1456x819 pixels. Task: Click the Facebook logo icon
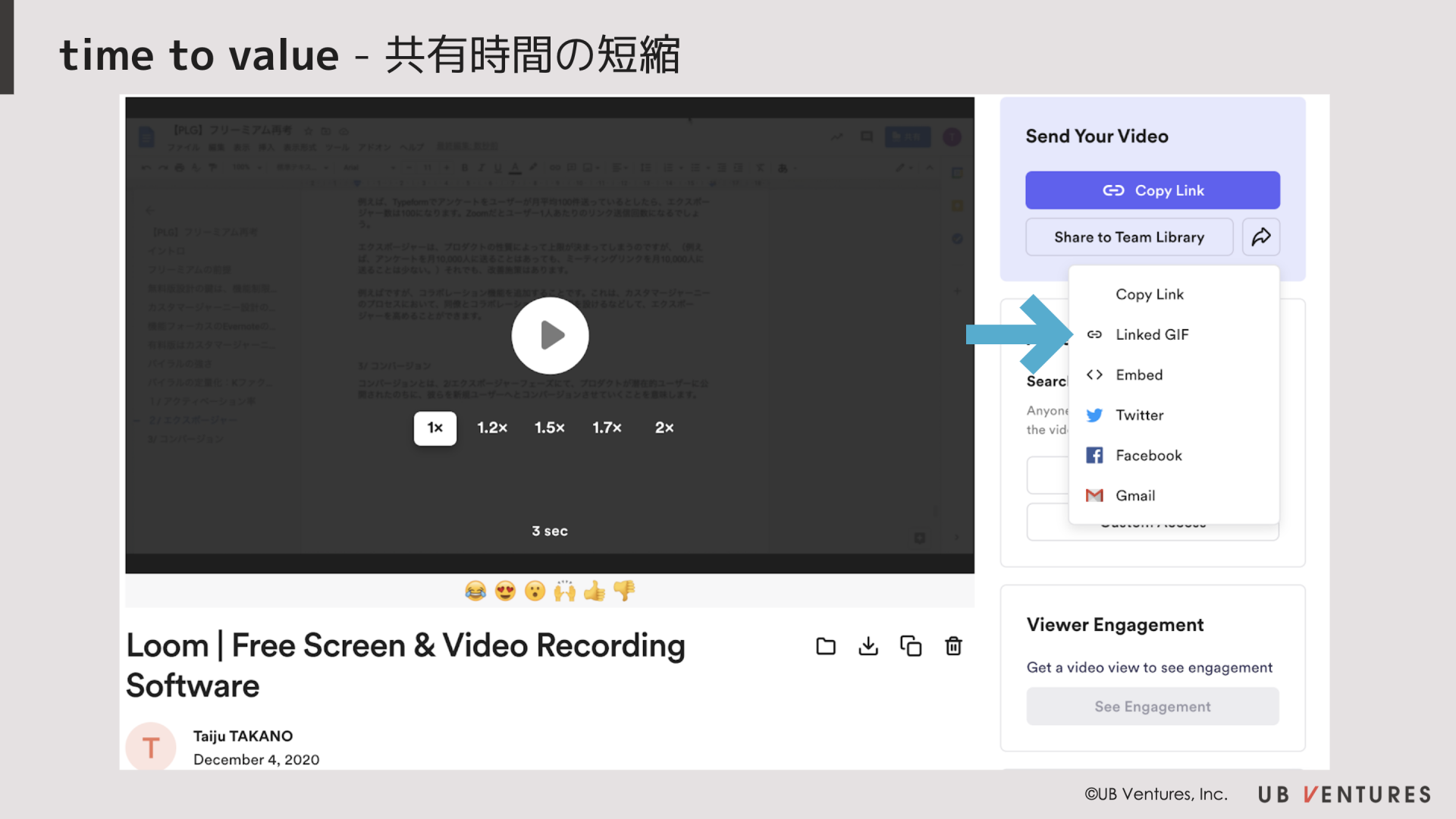click(1094, 455)
